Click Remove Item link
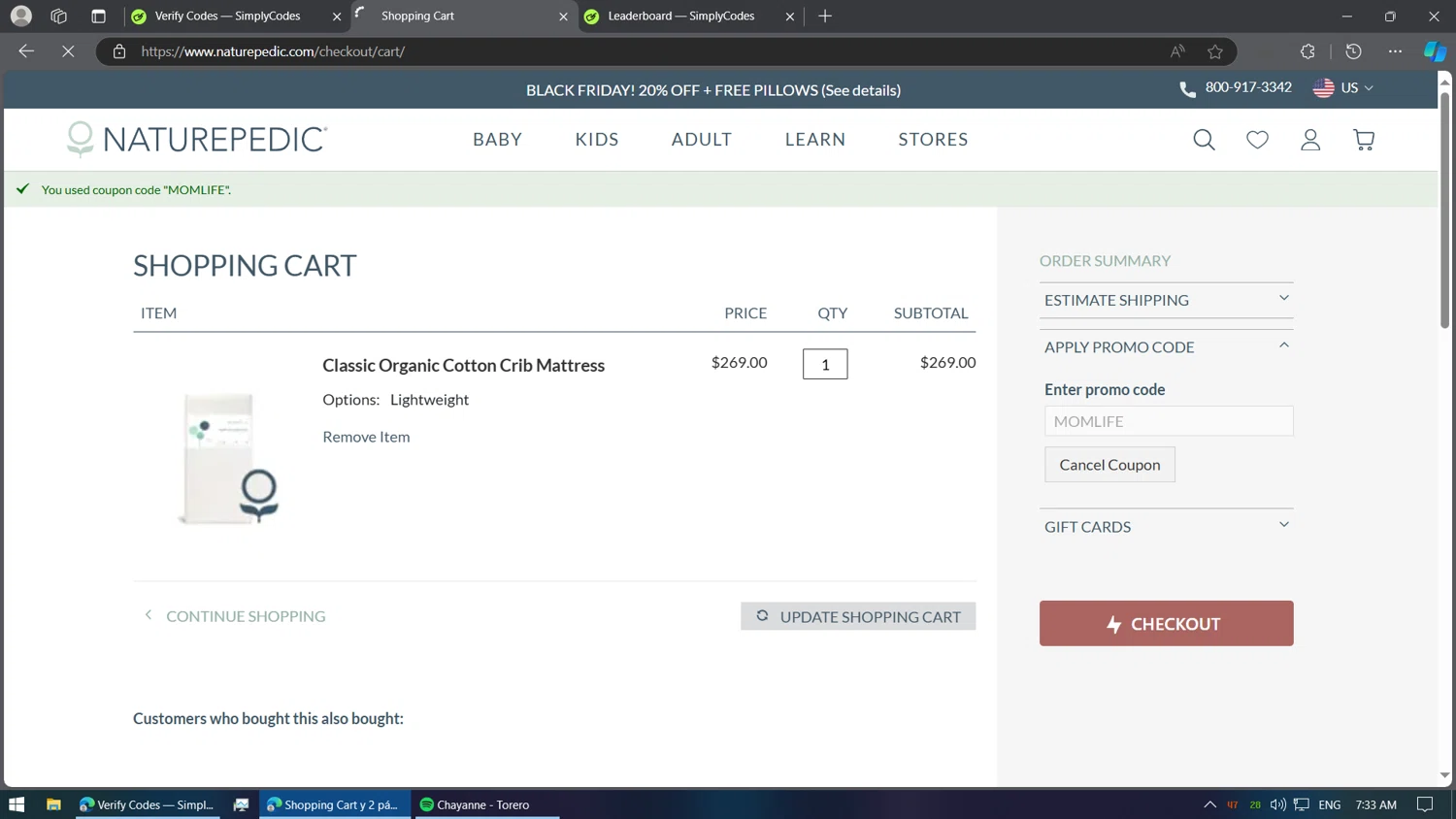 [366, 437]
